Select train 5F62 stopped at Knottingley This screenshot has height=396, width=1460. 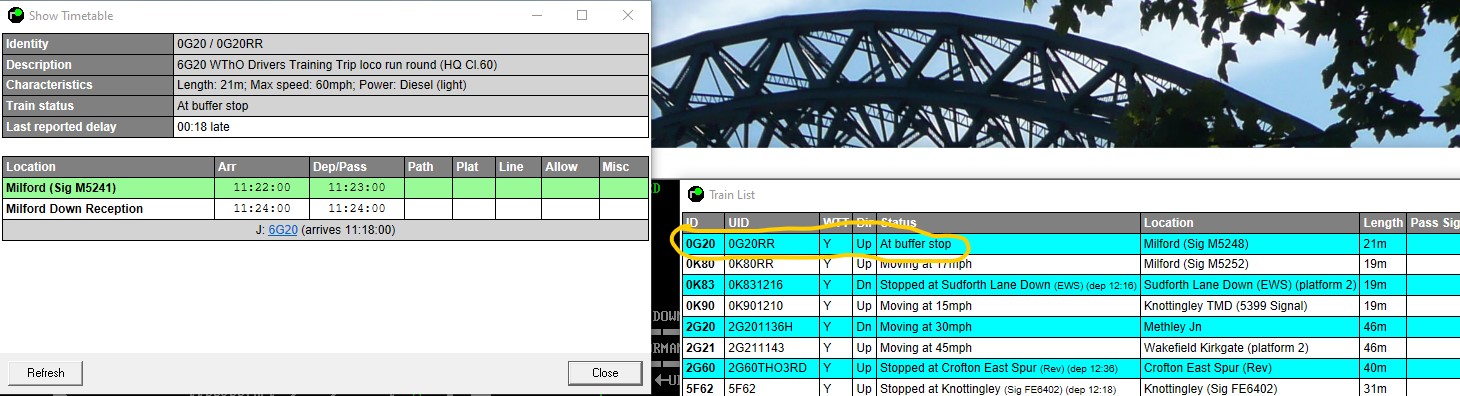pyautogui.click(x=1071, y=388)
